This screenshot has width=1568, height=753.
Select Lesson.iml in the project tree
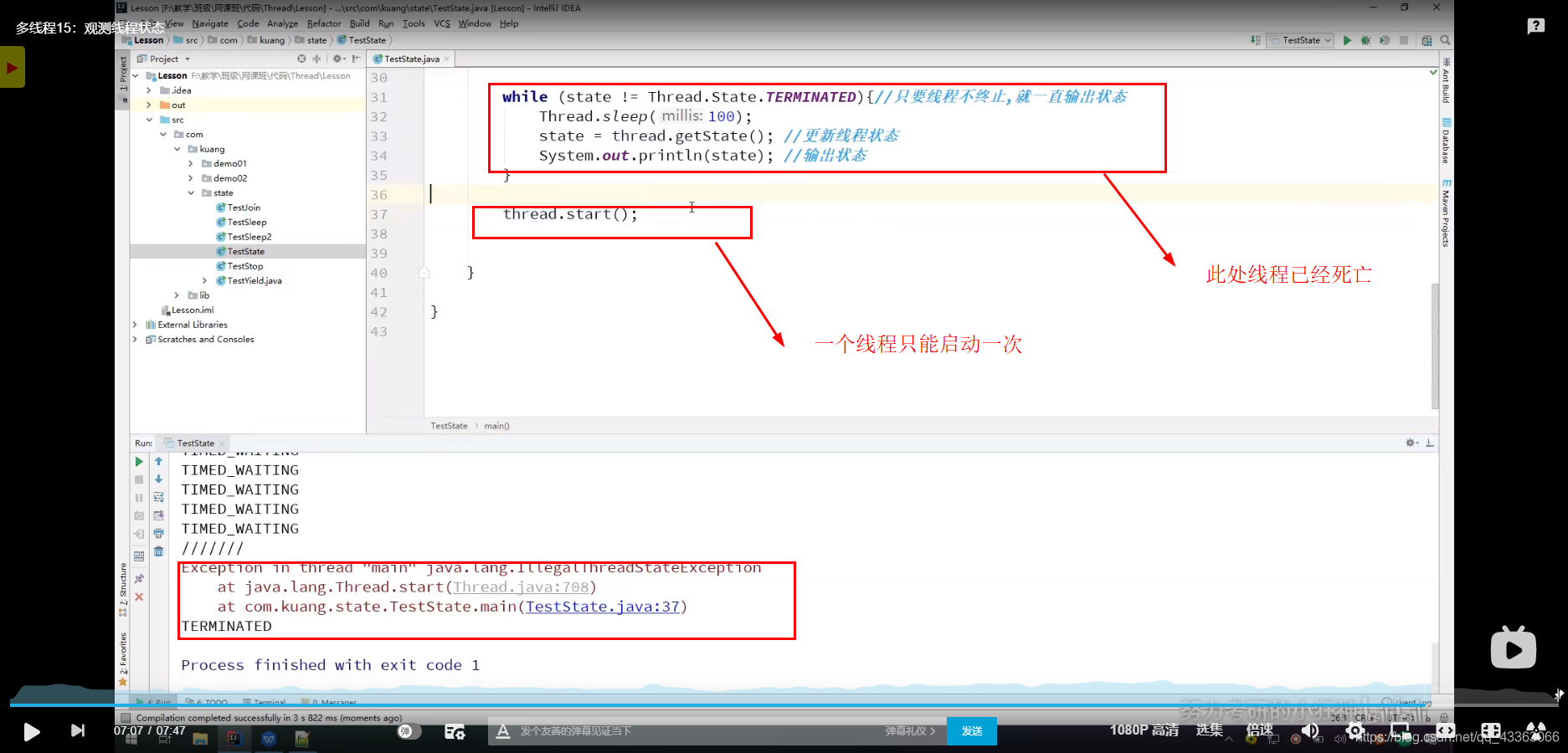(188, 310)
